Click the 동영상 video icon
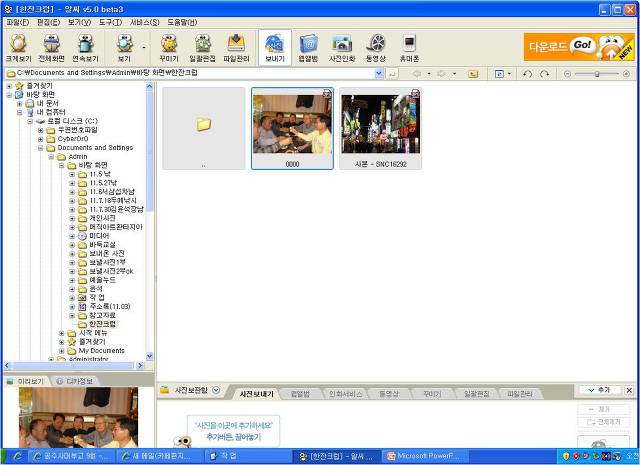This screenshot has width=640, height=465. [x=376, y=48]
